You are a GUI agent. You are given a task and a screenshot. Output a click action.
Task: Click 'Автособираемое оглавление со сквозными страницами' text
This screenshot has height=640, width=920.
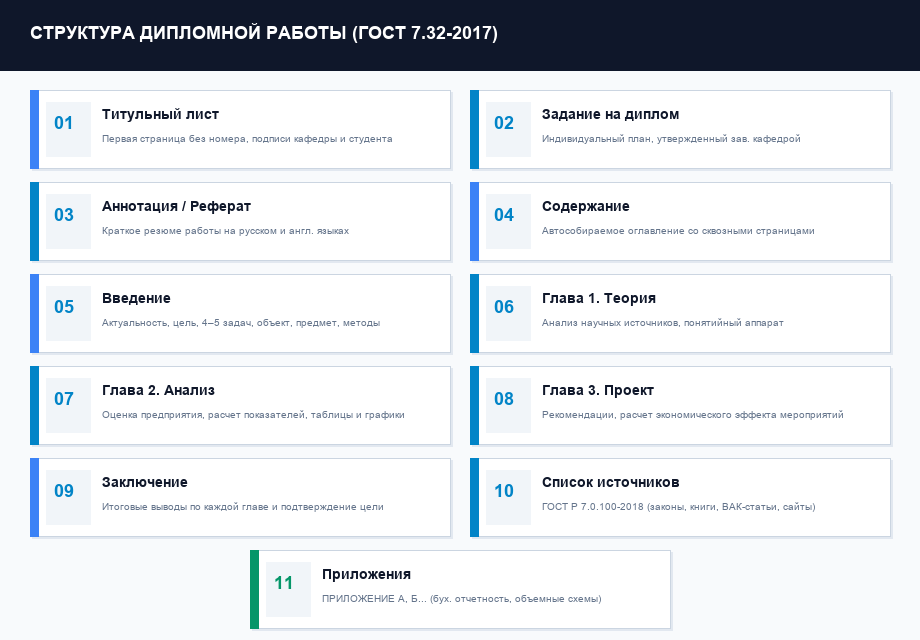click(x=678, y=231)
